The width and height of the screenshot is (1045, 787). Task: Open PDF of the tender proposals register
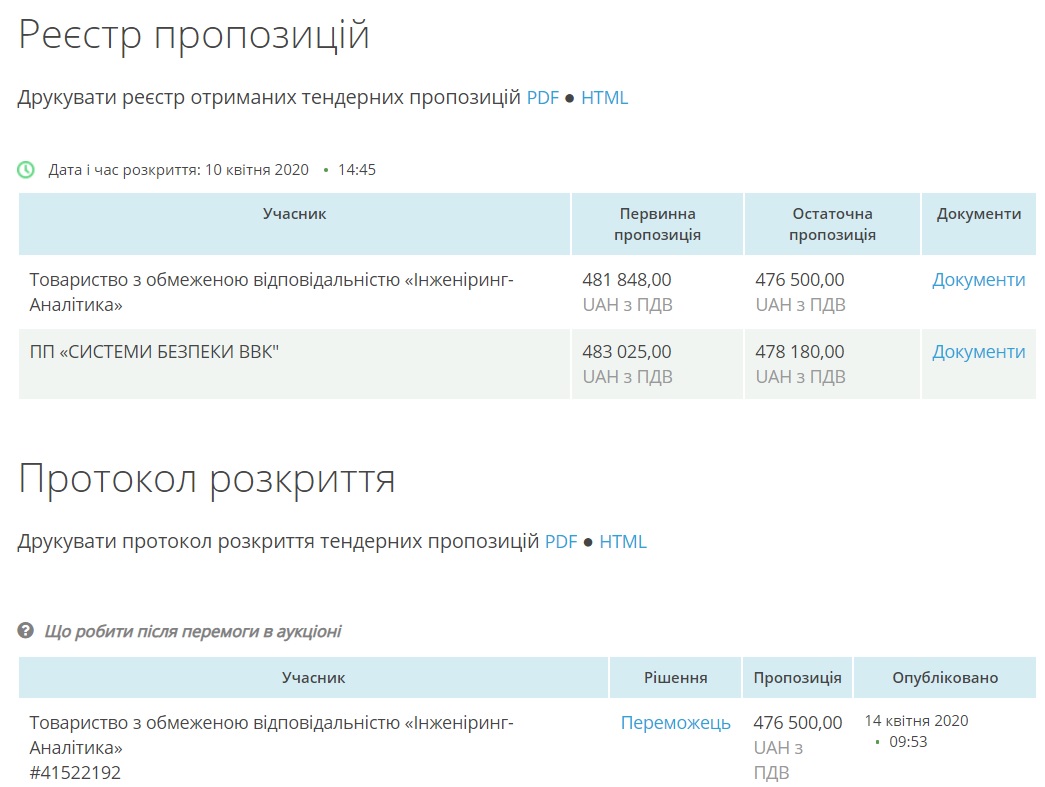click(x=542, y=98)
